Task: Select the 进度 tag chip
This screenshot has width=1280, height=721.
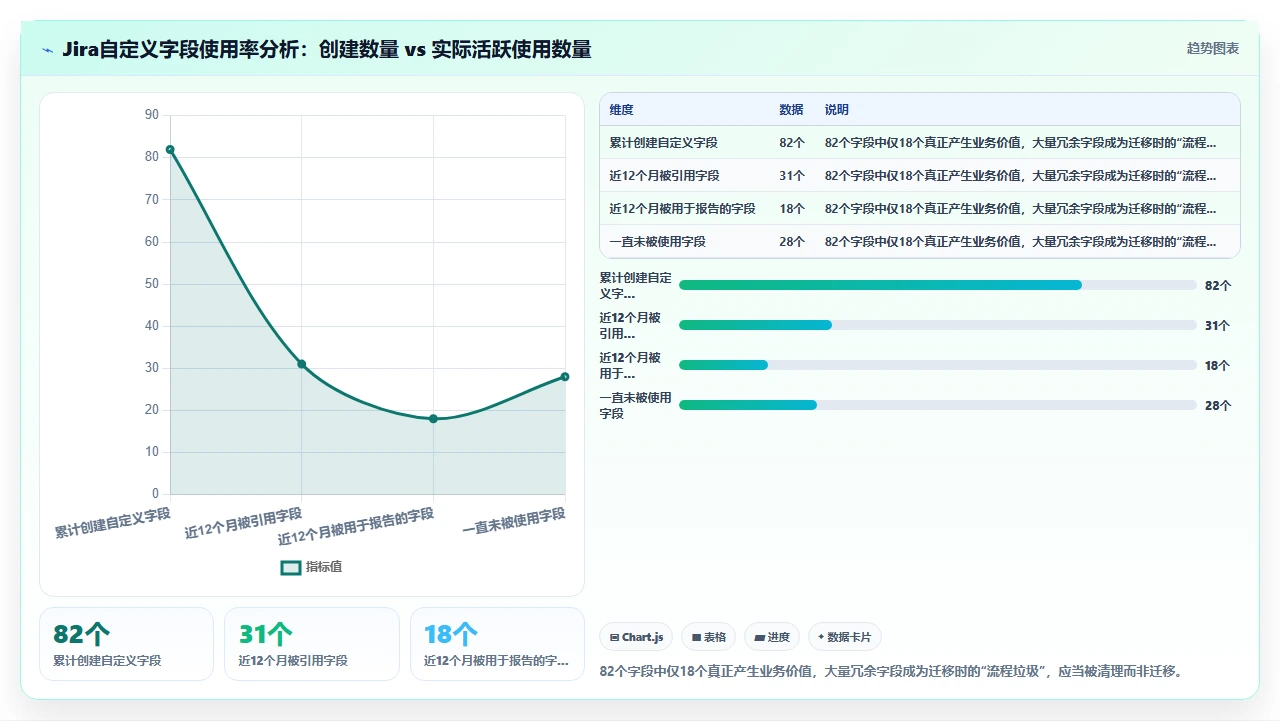Action: (x=772, y=637)
